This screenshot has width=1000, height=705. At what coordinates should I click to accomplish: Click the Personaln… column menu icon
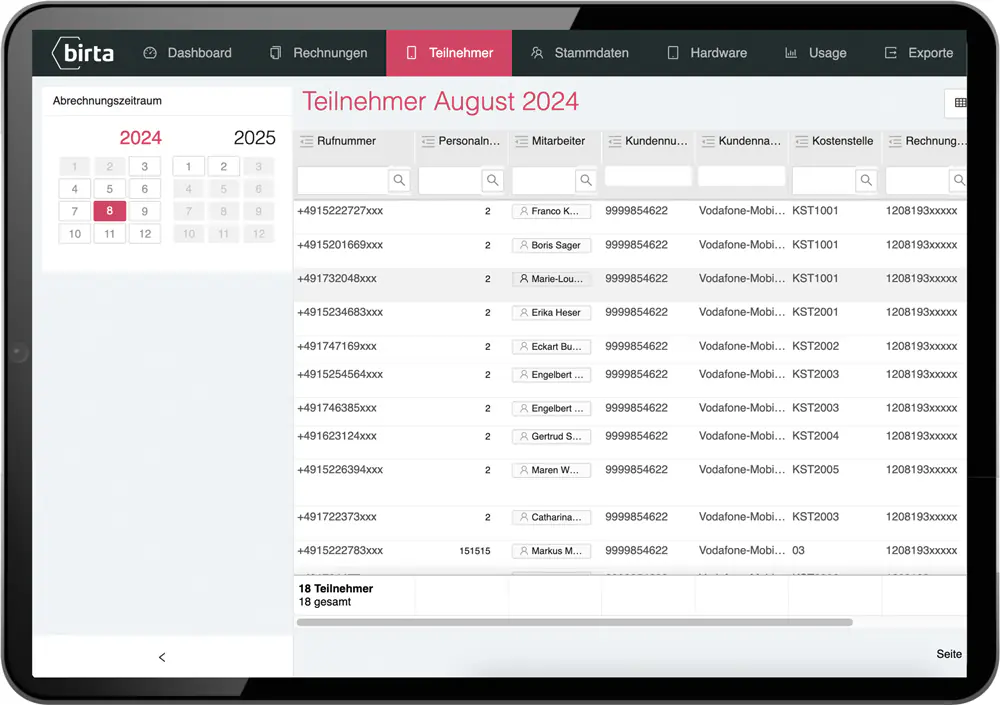point(428,141)
